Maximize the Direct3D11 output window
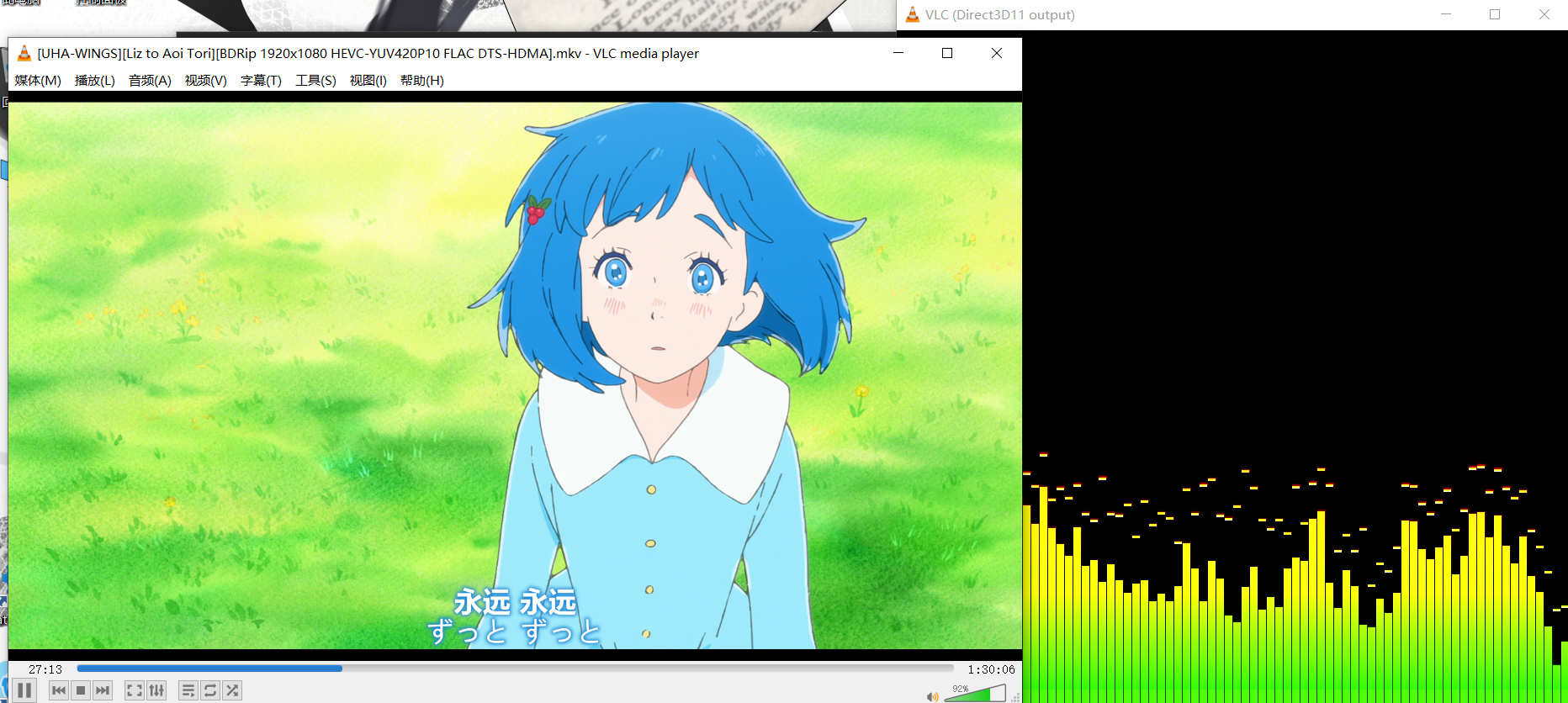 (x=1495, y=14)
